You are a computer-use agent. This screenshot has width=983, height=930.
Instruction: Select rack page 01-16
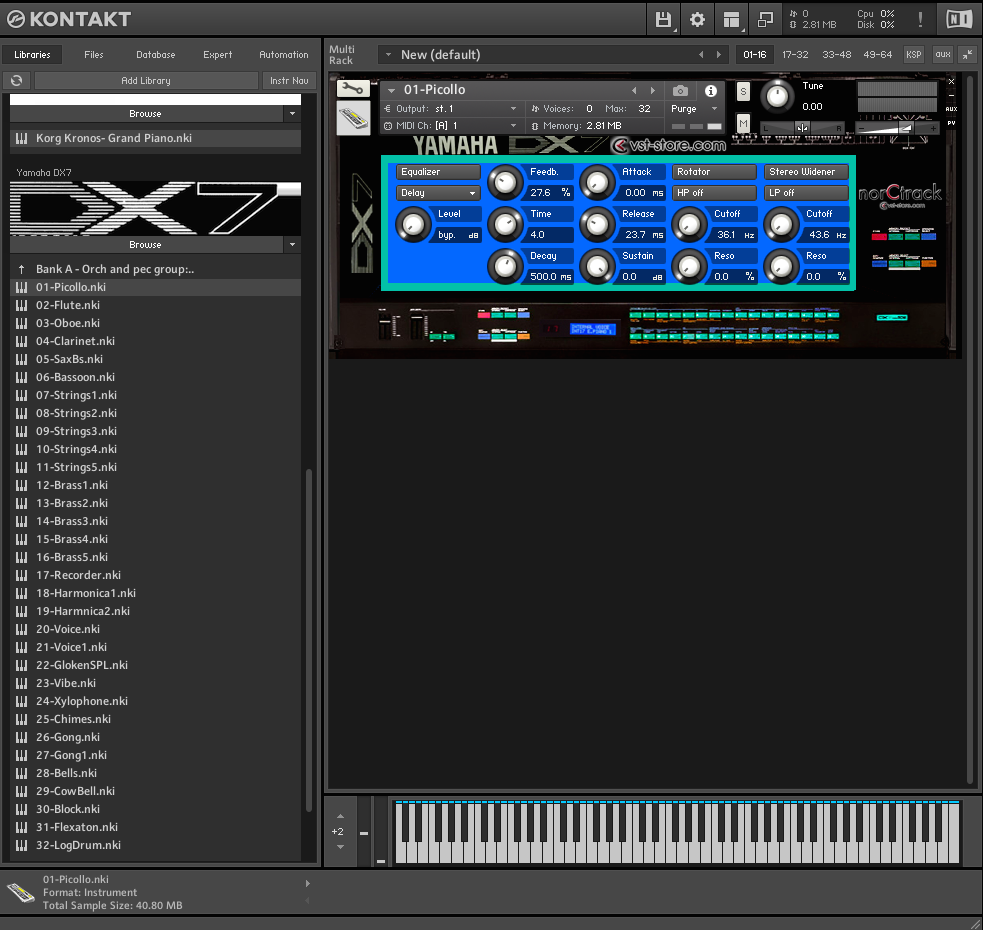point(755,55)
